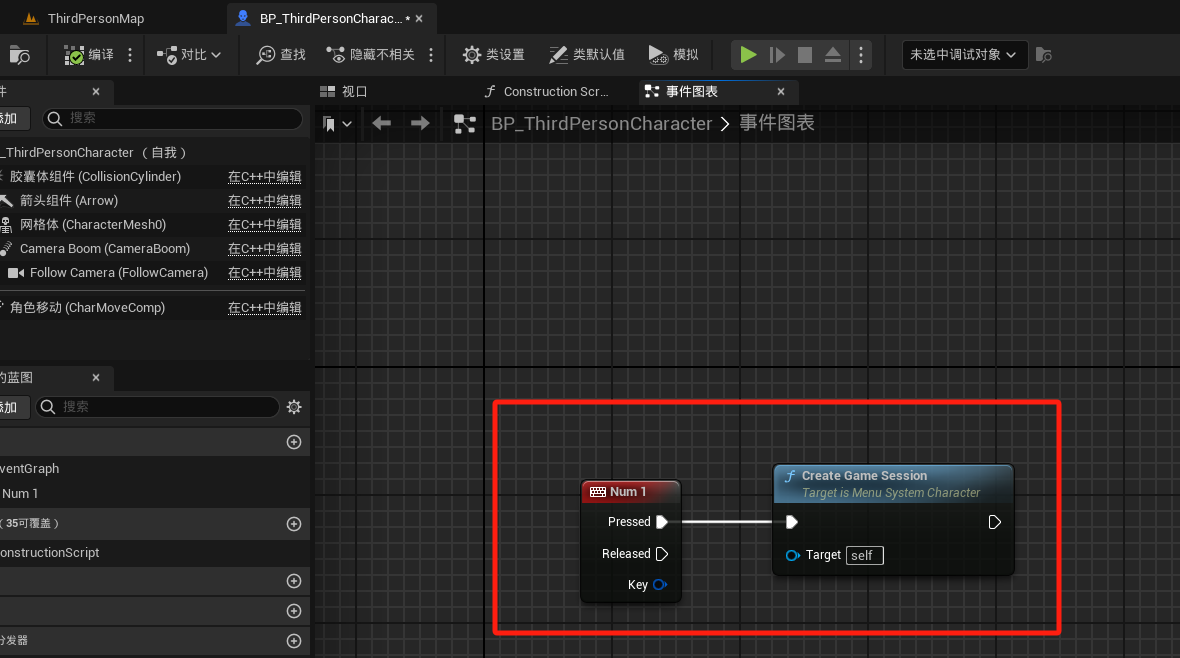1180x658 pixels.
Task: Select EventGraph in My Blueprint list
Action: coord(30,469)
